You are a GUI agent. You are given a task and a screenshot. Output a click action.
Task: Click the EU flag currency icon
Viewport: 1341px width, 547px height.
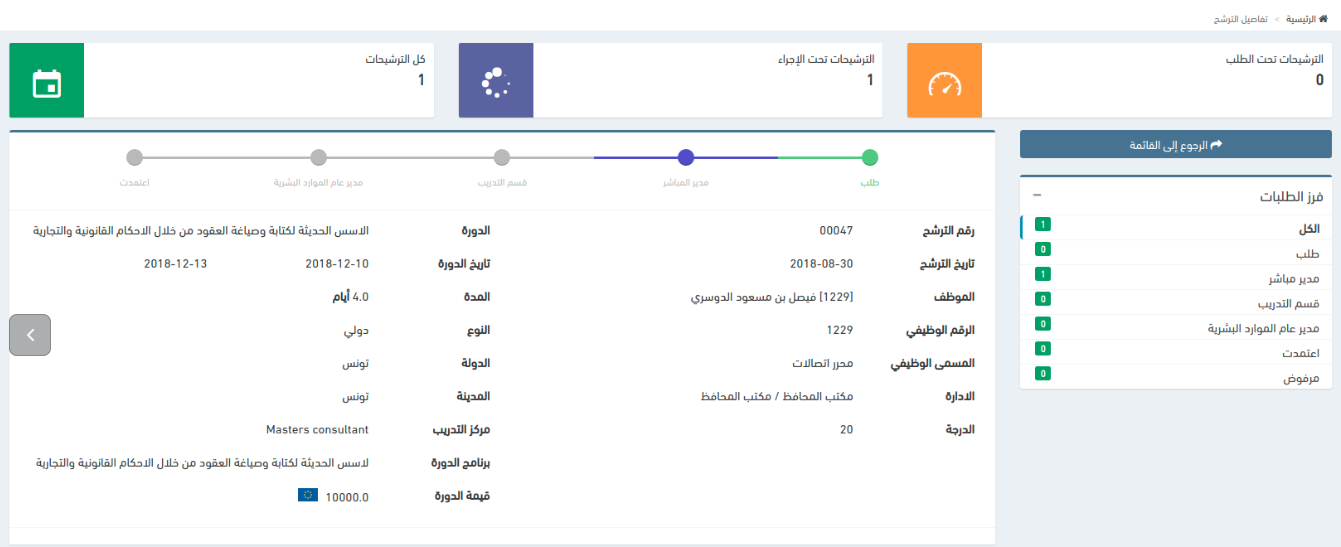tap(308, 495)
